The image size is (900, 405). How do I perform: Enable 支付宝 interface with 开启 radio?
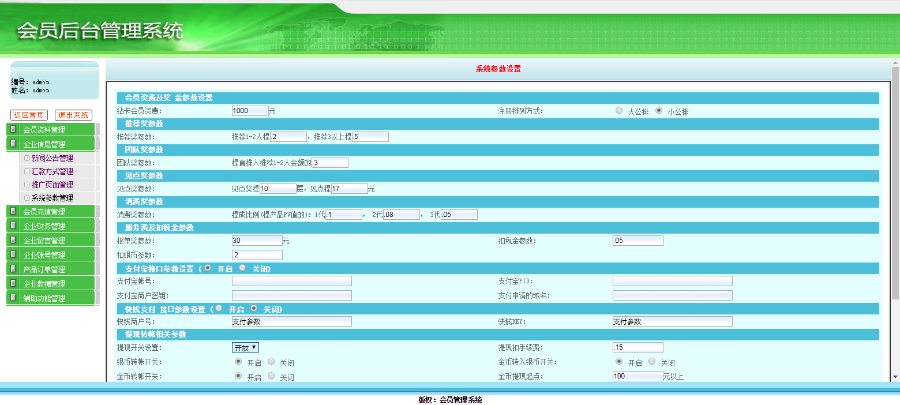207,268
